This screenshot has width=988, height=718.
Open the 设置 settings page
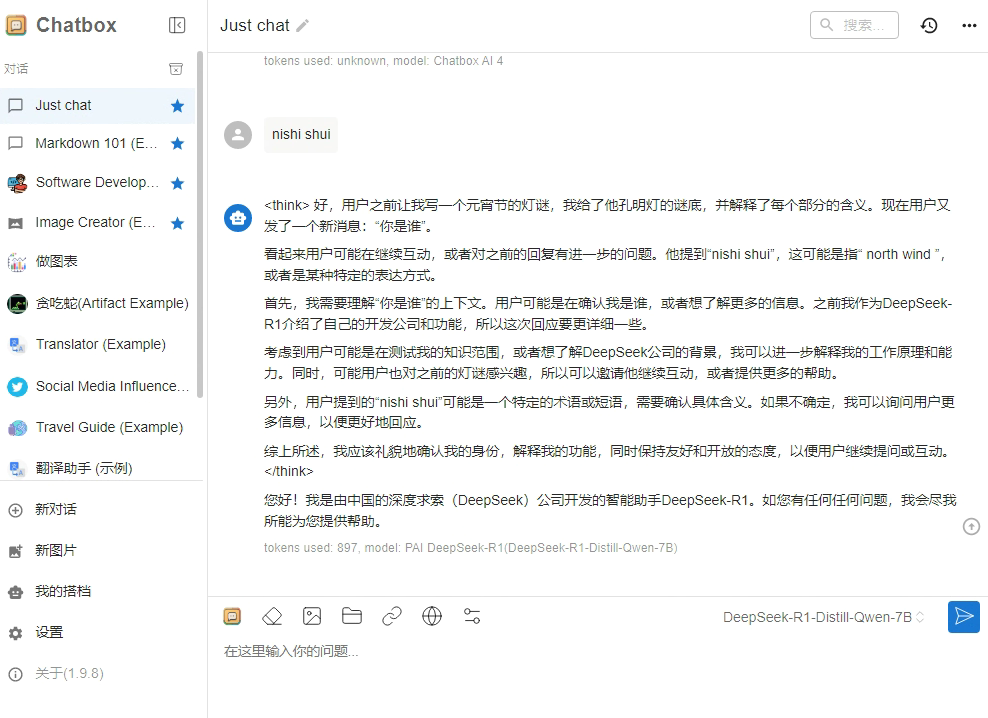pyautogui.click(x=49, y=632)
